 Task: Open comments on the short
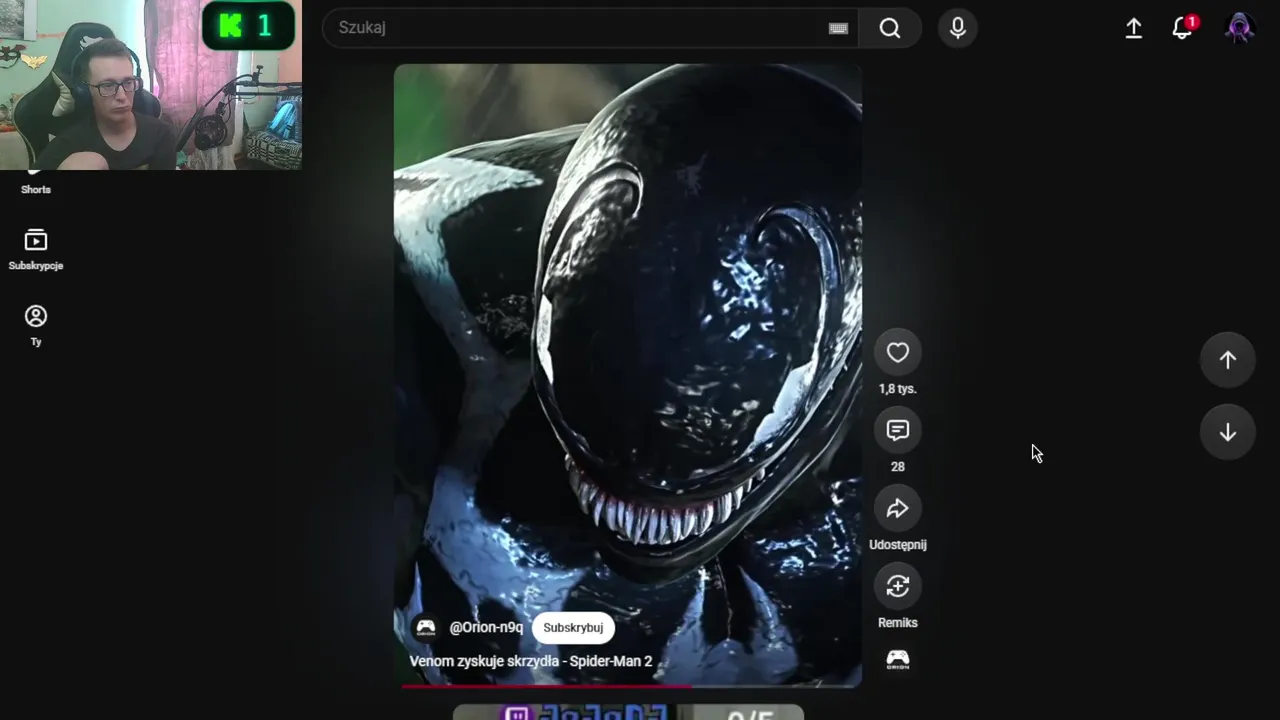(898, 430)
